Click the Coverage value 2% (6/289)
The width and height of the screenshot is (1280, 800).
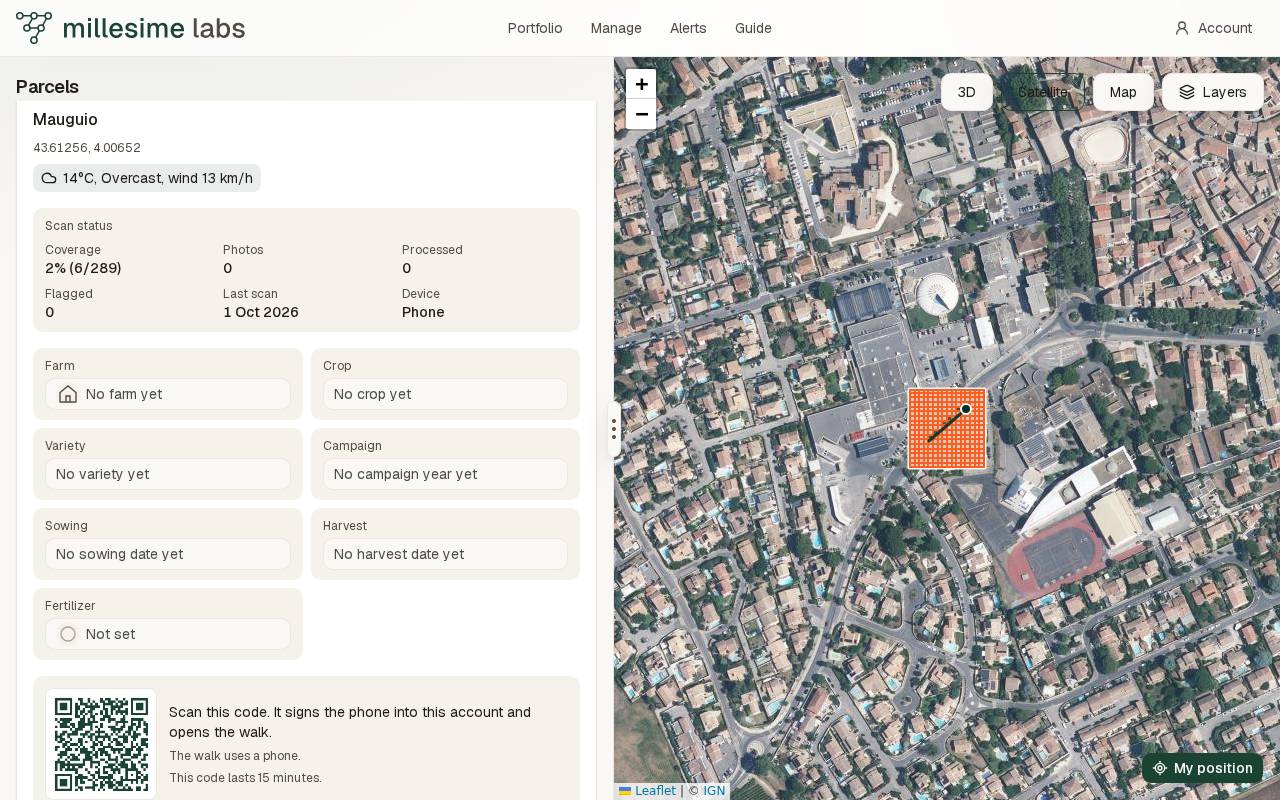pyautogui.click(x=83, y=268)
